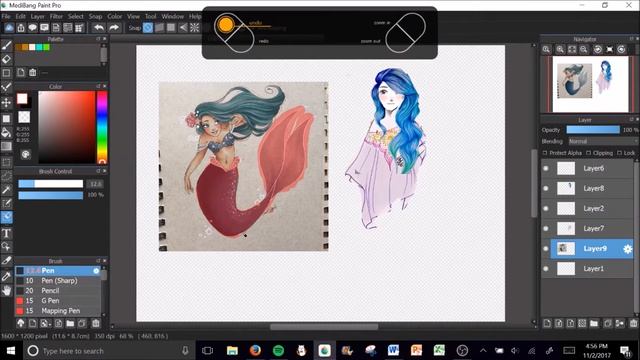Image resolution: width=640 pixels, height=360 pixels.
Task: Zoom out using Navigator magnifier minus
Action: (x=584, y=49)
